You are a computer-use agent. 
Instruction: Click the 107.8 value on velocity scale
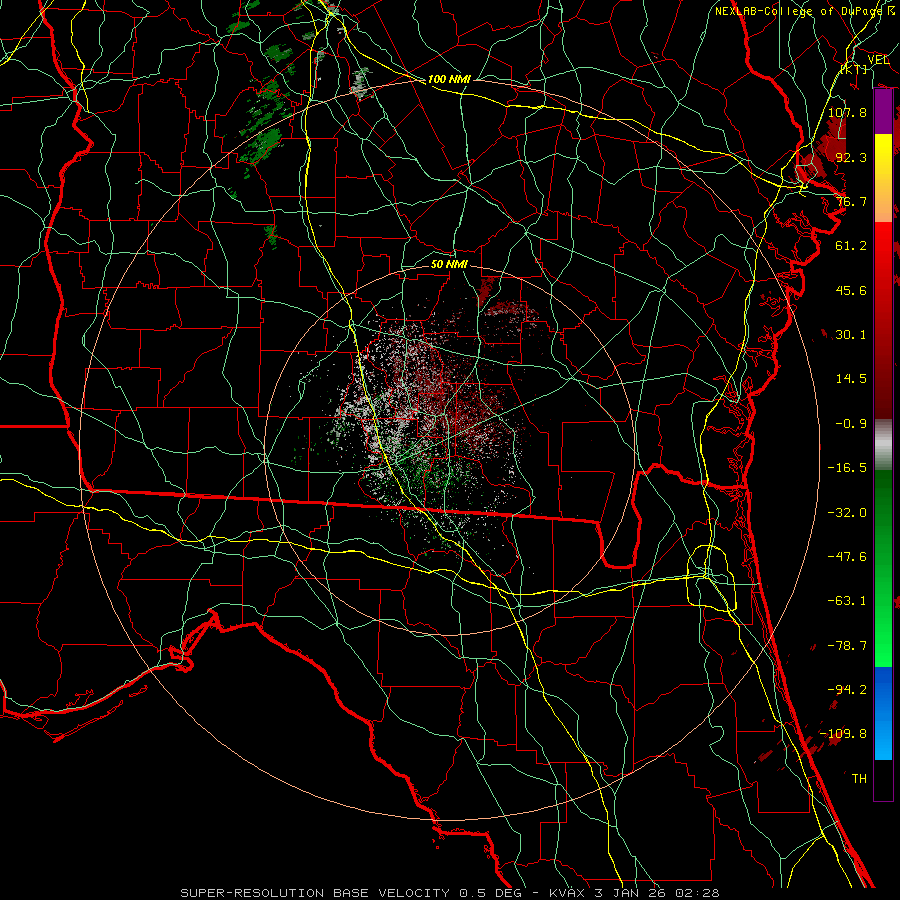(x=847, y=112)
